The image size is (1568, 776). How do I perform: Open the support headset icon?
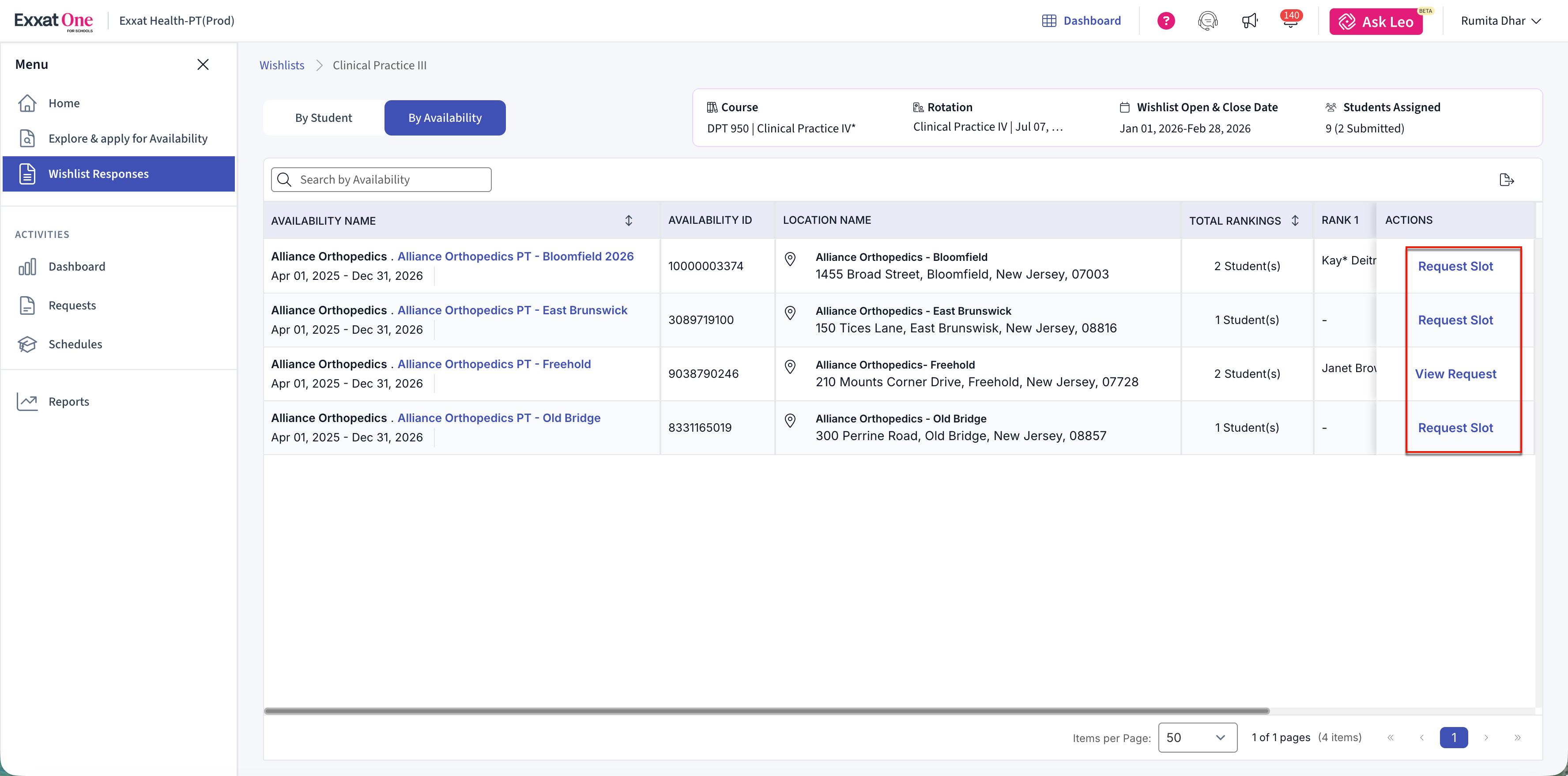point(1207,21)
